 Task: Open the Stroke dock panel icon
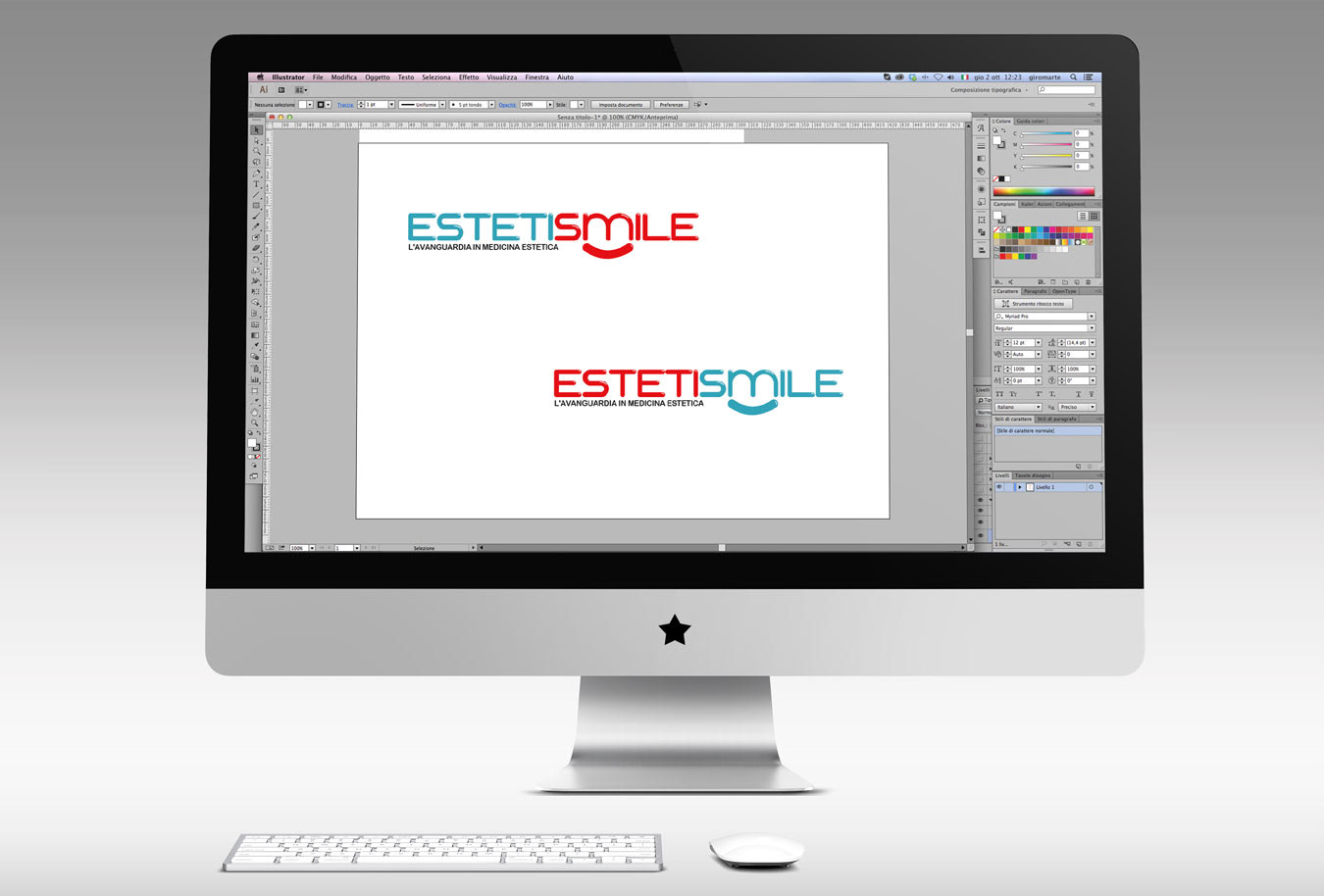(981, 145)
